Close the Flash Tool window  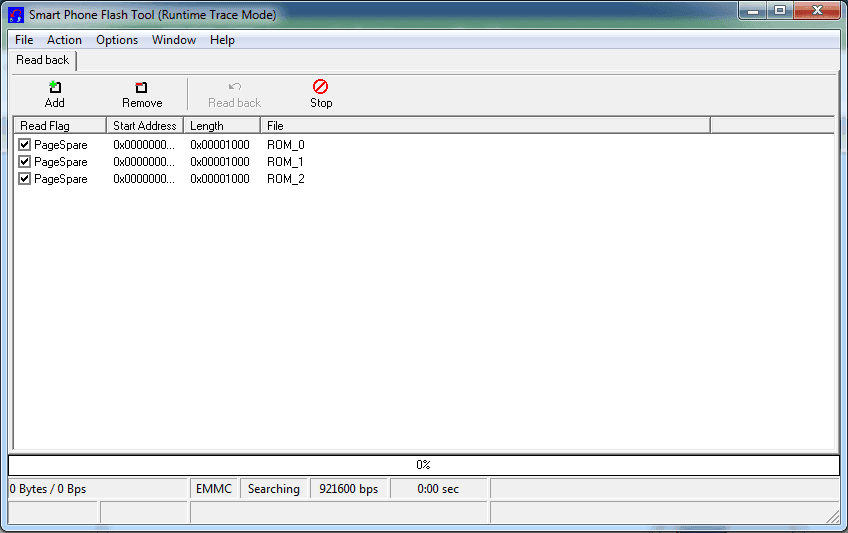[817, 11]
